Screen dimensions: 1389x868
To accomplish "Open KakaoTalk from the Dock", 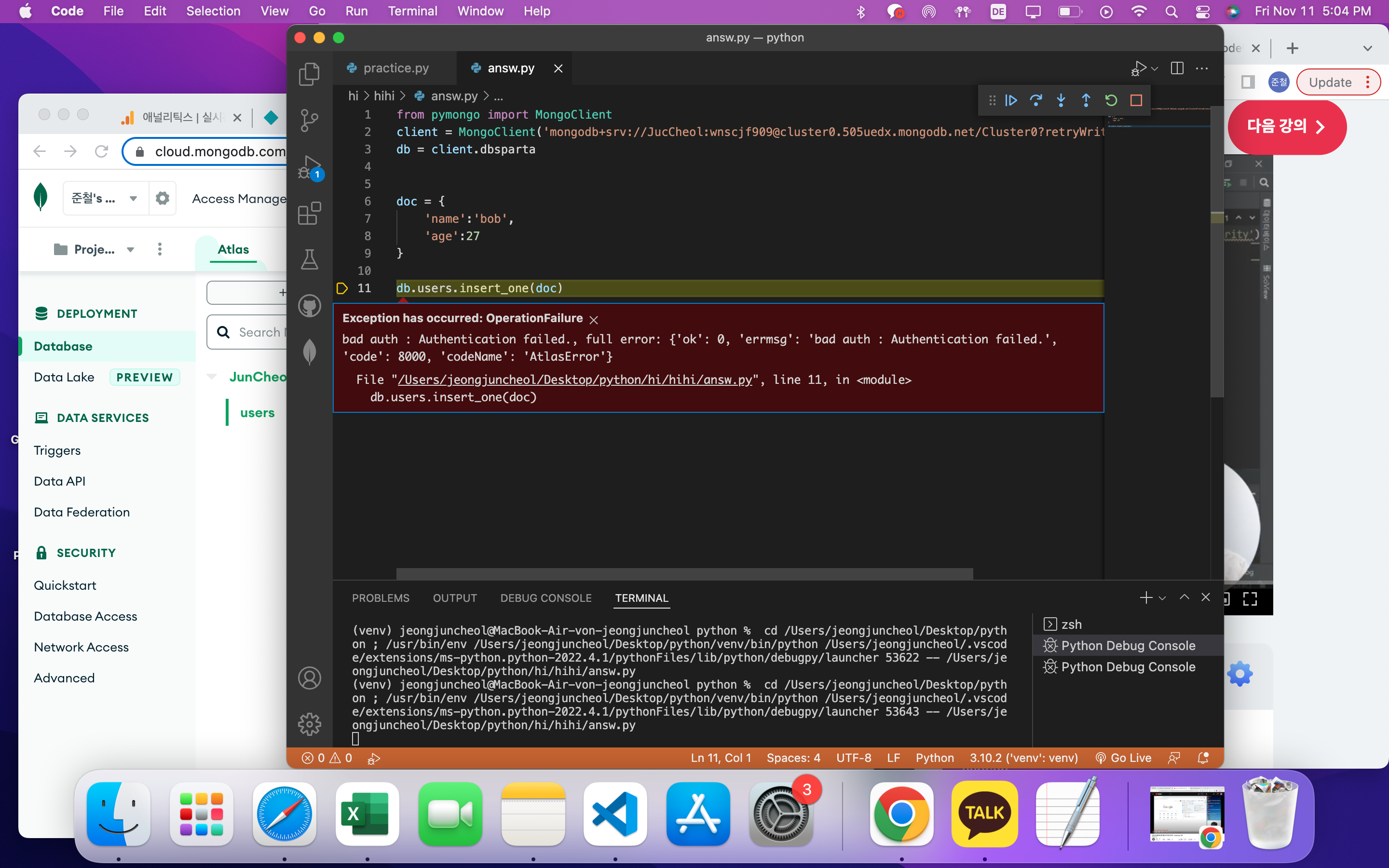I will (985, 814).
